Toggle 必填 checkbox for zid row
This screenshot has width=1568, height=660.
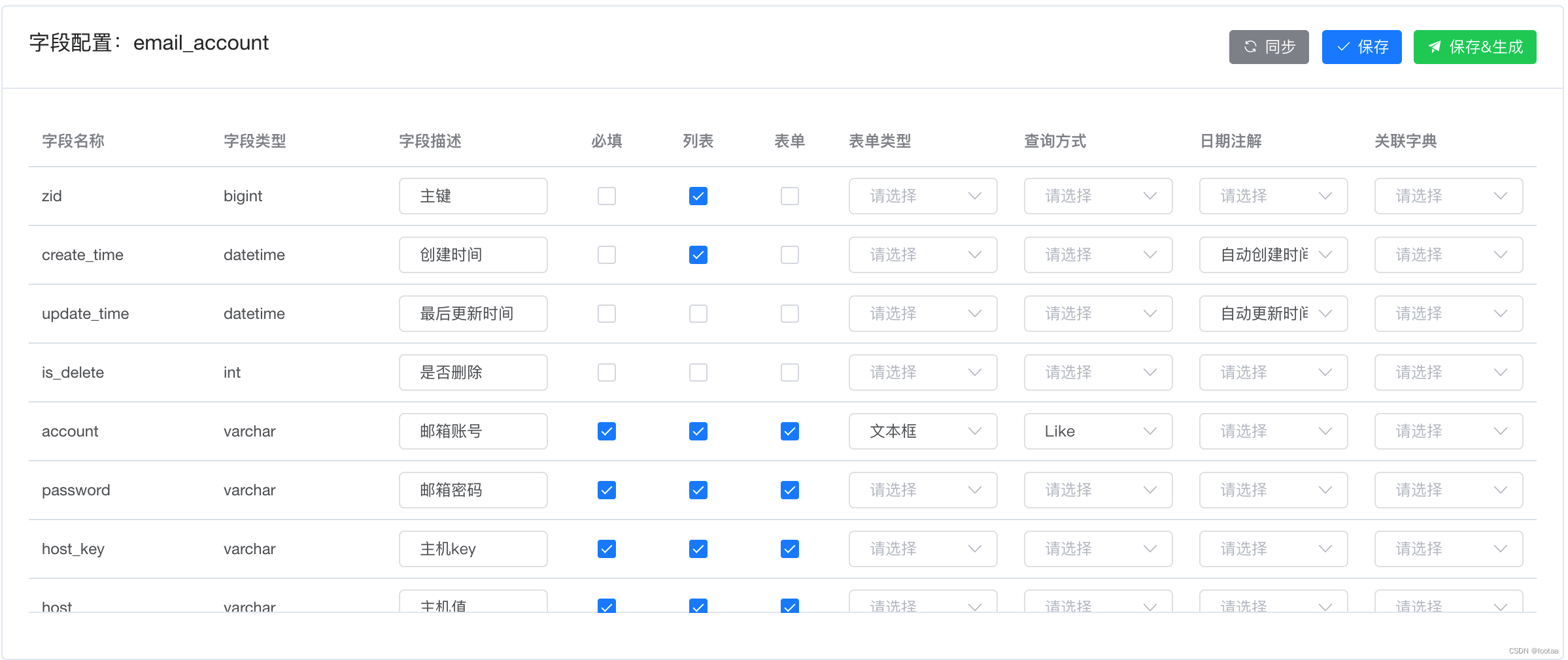point(607,196)
